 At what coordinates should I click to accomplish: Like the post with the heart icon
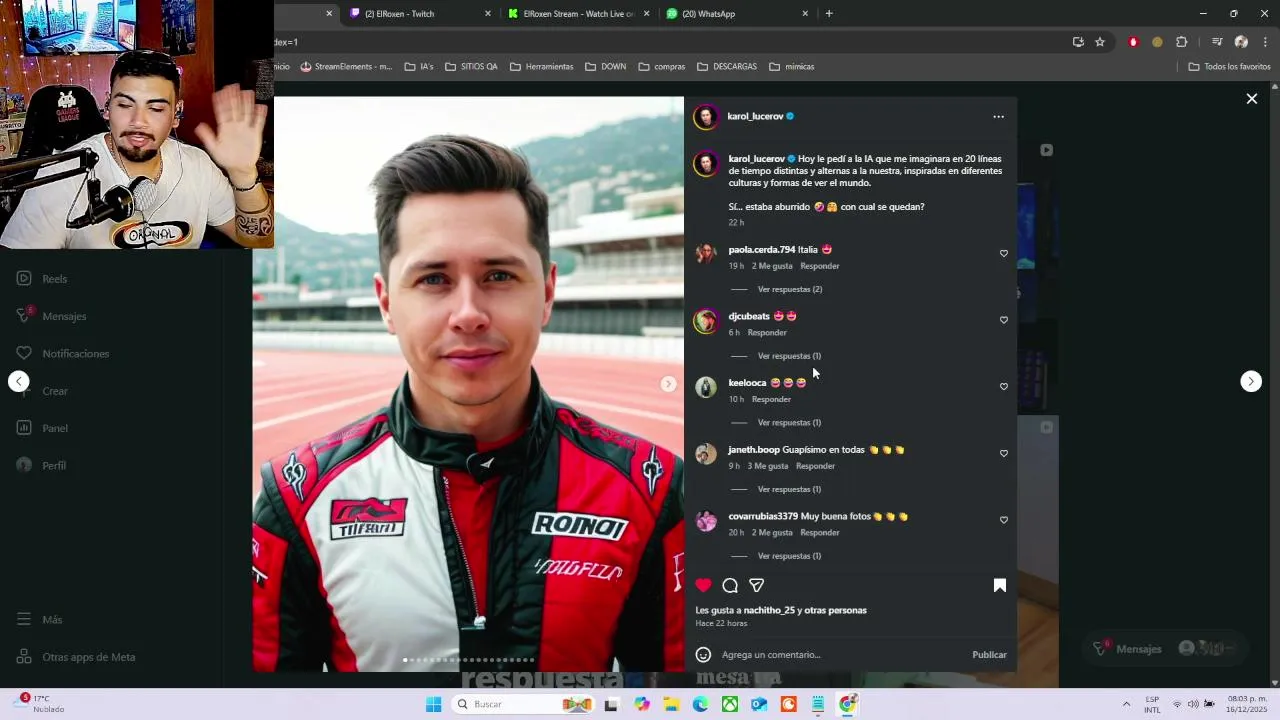704,585
